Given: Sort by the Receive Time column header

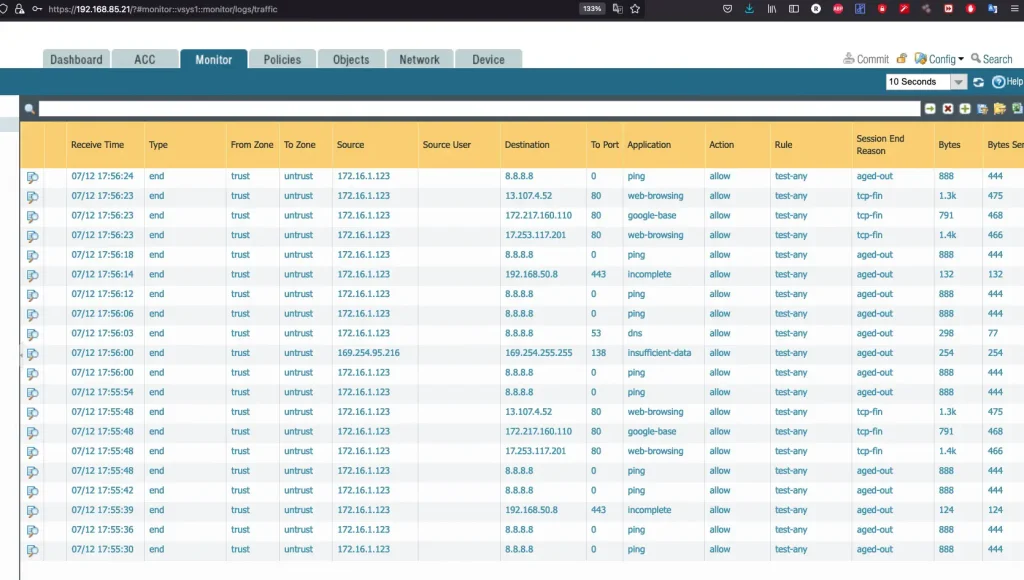Looking at the screenshot, I should click(x=98, y=145).
